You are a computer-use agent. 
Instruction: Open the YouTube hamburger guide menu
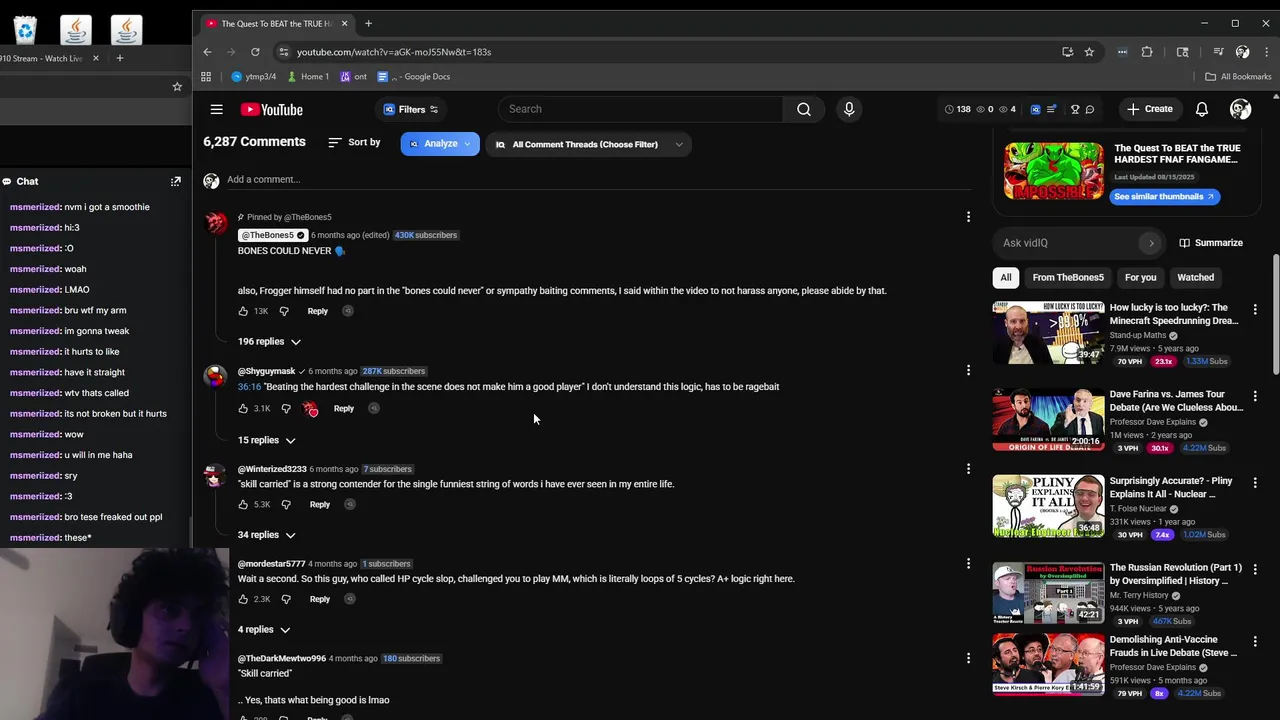click(x=216, y=109)
